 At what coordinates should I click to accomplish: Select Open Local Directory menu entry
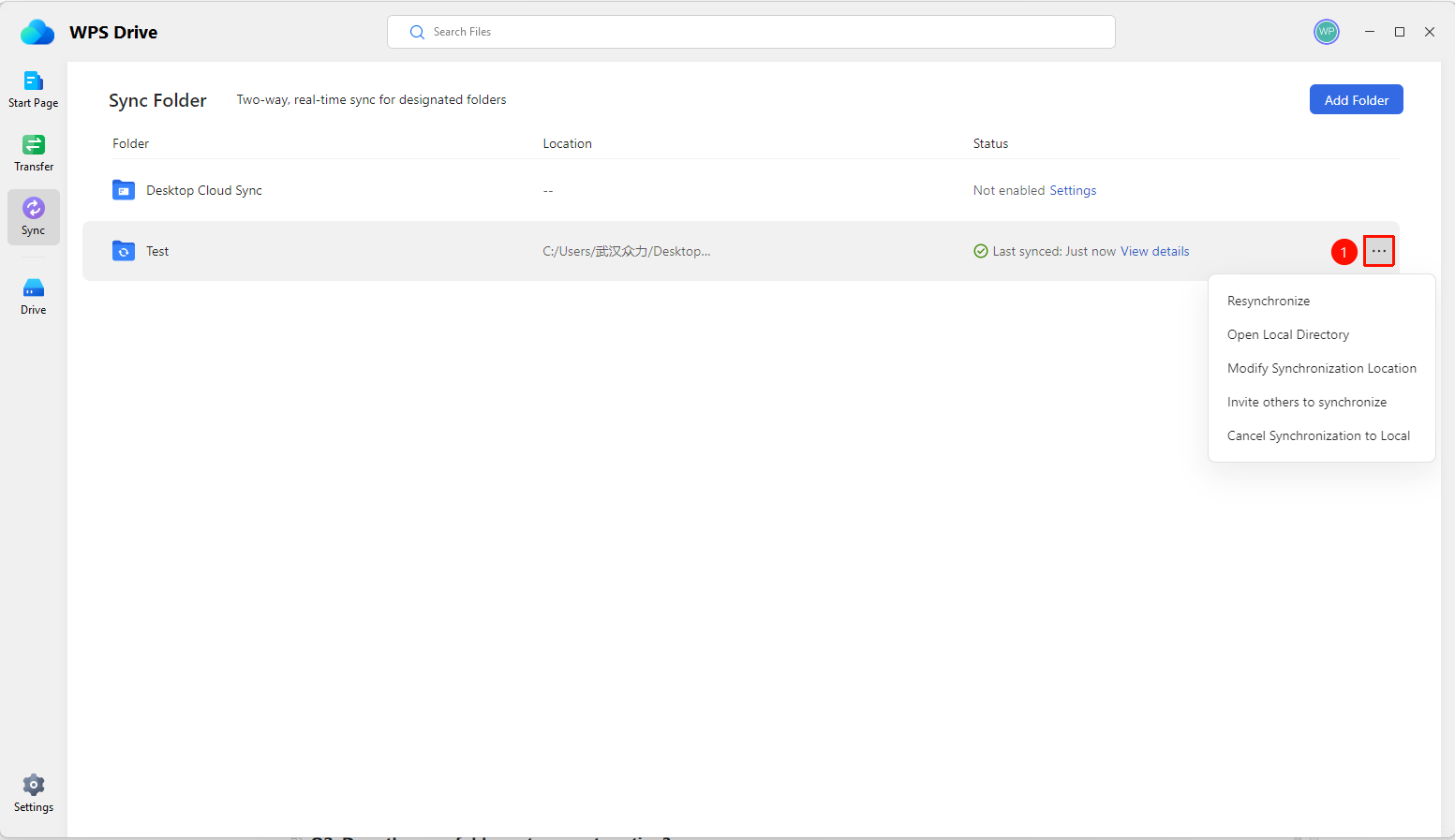click(1288, 334)
